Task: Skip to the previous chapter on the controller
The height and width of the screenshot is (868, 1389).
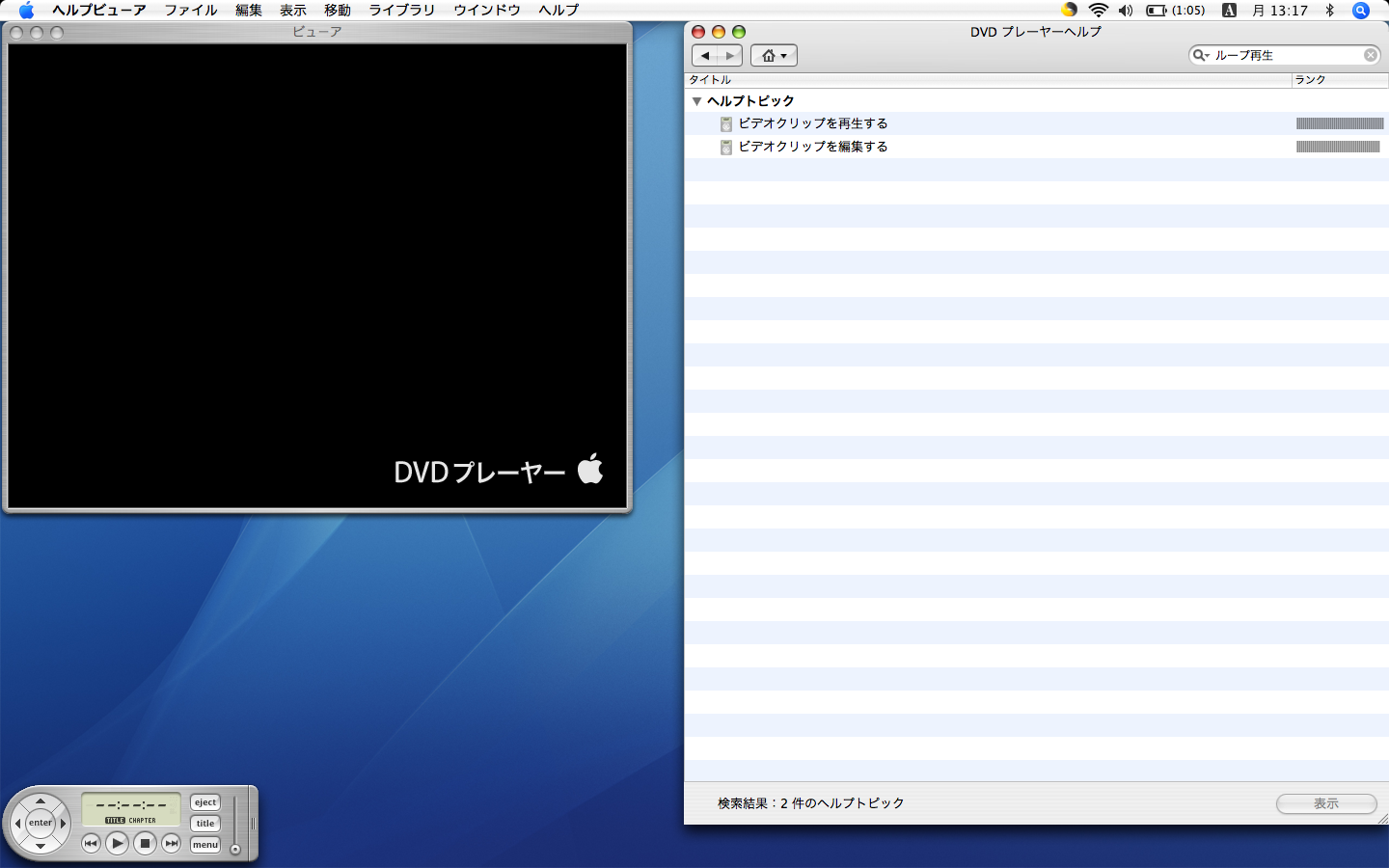Action: 91,843
